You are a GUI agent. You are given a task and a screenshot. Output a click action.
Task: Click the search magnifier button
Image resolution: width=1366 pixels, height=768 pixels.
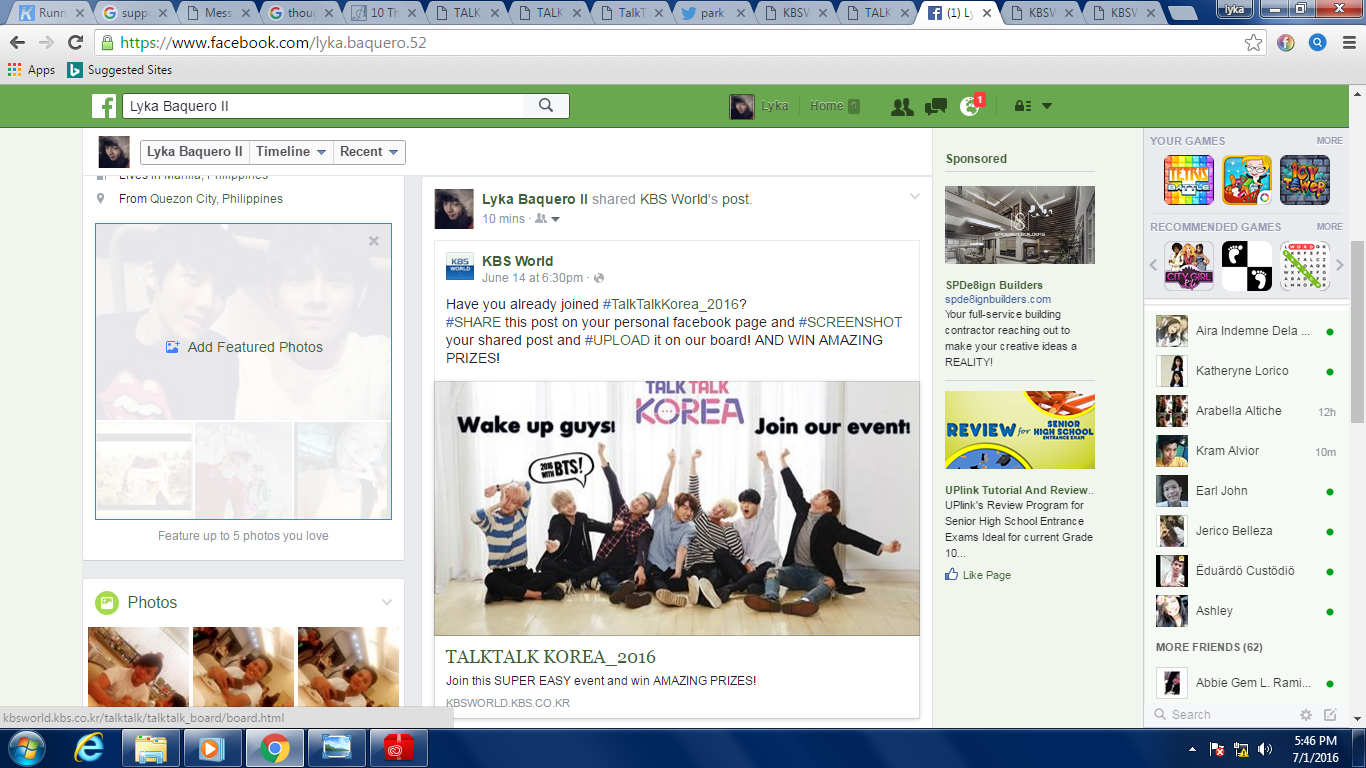546,106
